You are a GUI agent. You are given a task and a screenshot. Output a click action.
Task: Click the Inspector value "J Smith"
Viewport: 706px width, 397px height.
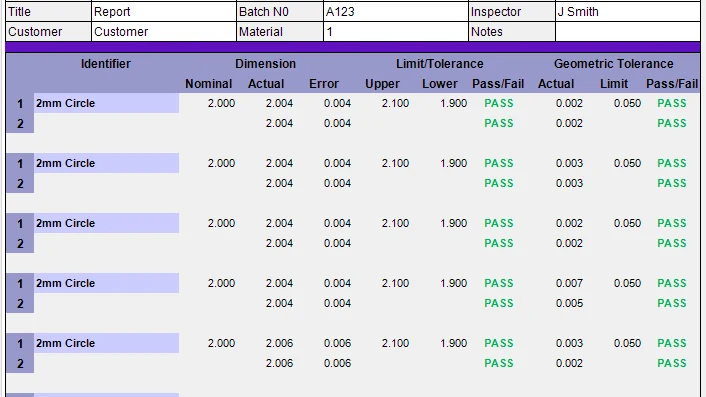pyautogui.click(x=628, y=12)
